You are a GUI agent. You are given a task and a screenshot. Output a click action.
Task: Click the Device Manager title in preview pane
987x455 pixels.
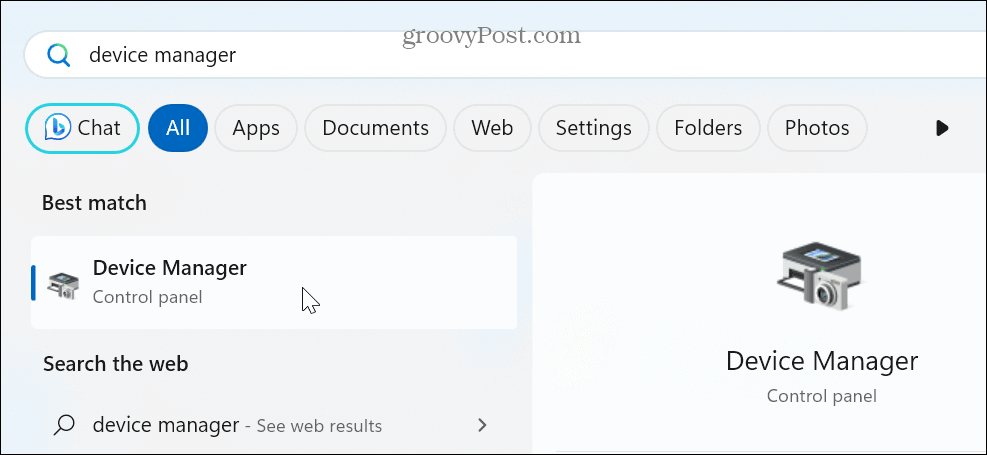point(821,361)
